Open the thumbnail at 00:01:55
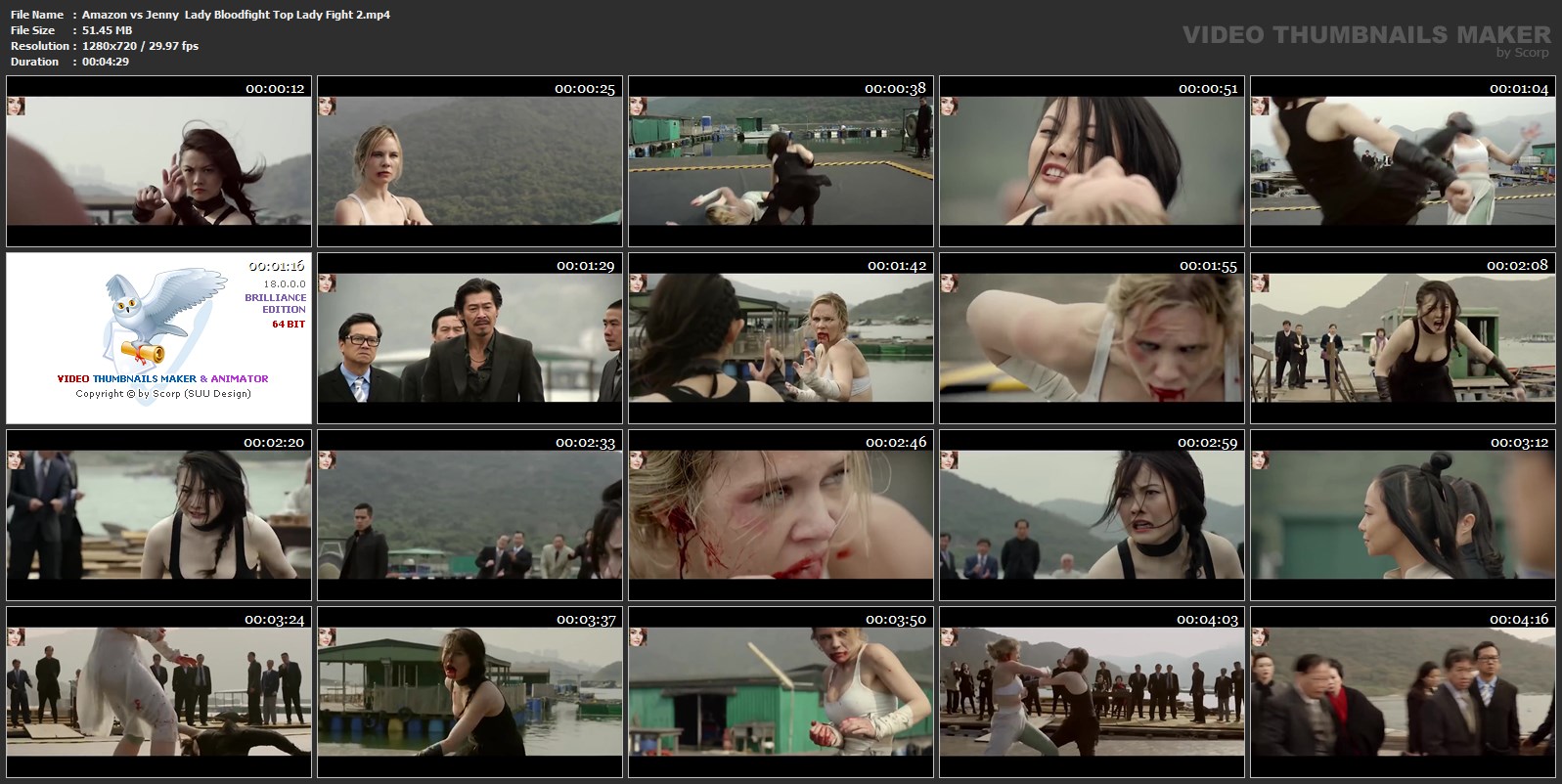Screen dimensions: 1562x784 (x=1092, y=338)
